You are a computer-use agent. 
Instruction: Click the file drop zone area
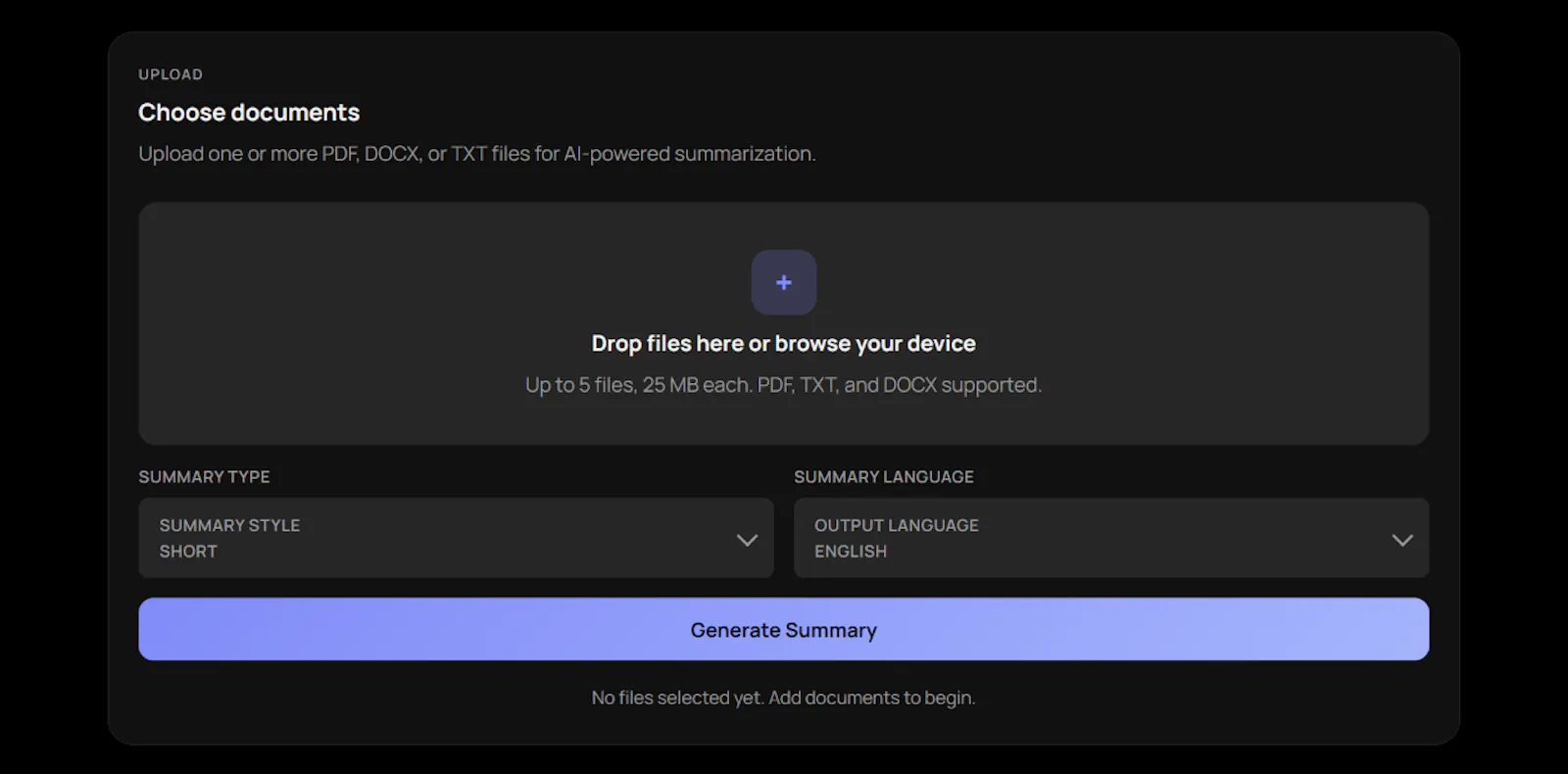point(784,323)
